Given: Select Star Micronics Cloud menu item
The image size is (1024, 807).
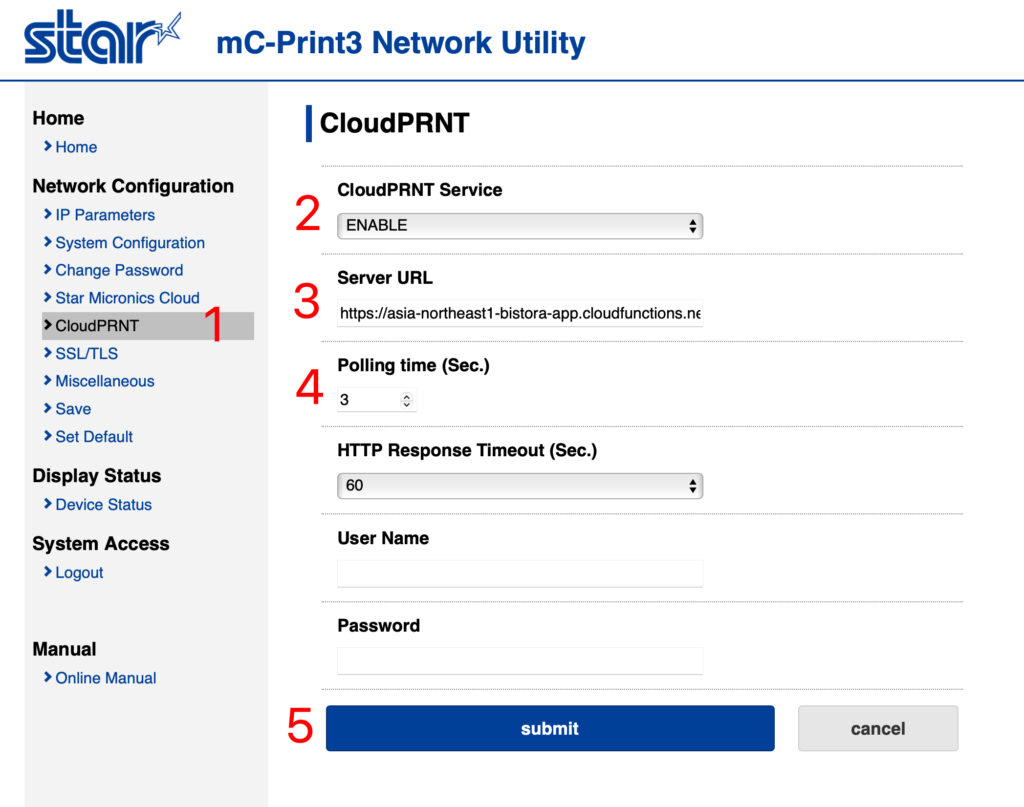Looking at the screenshot, I should click(x=127, y=298).
